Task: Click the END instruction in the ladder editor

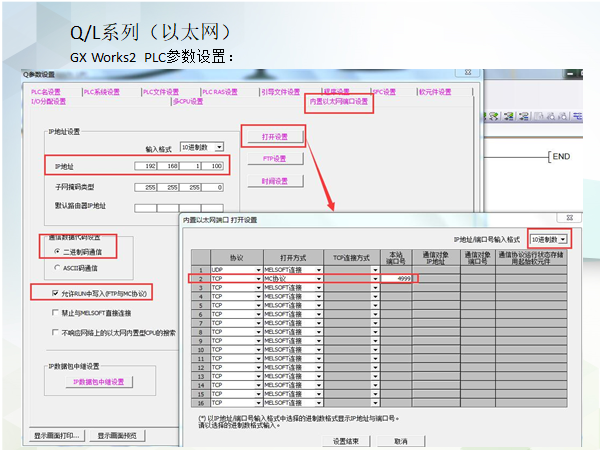Action: click(561, 157)
